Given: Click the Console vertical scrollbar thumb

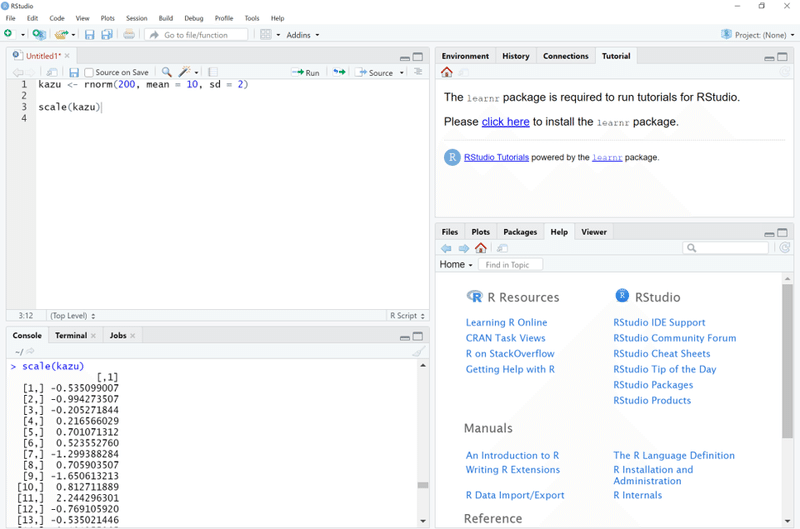Looking at the screenshot, I should (x=423, y=485).
